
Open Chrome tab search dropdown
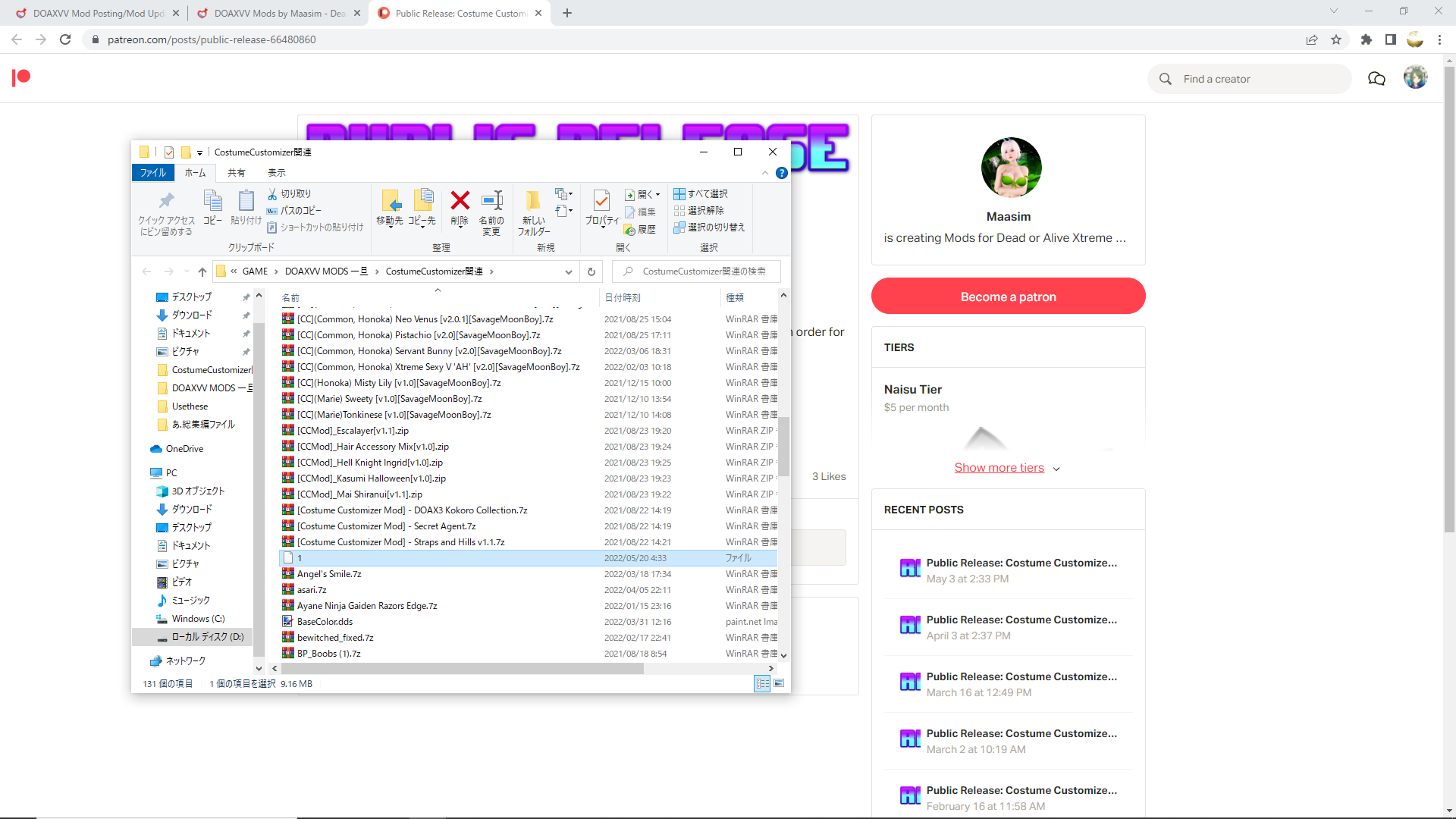click(x=1334, y=11)
